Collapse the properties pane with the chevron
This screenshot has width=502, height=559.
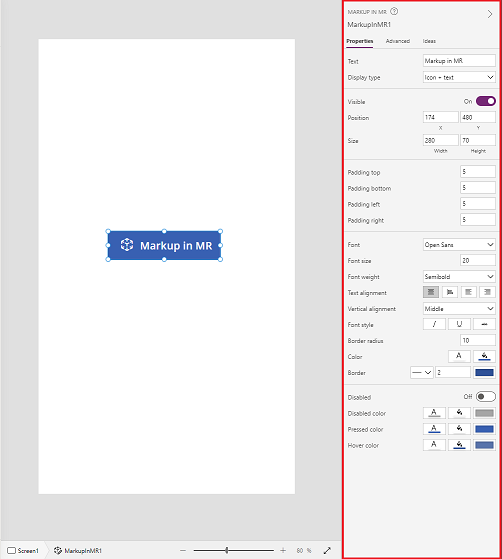click(x=490, y=14)
